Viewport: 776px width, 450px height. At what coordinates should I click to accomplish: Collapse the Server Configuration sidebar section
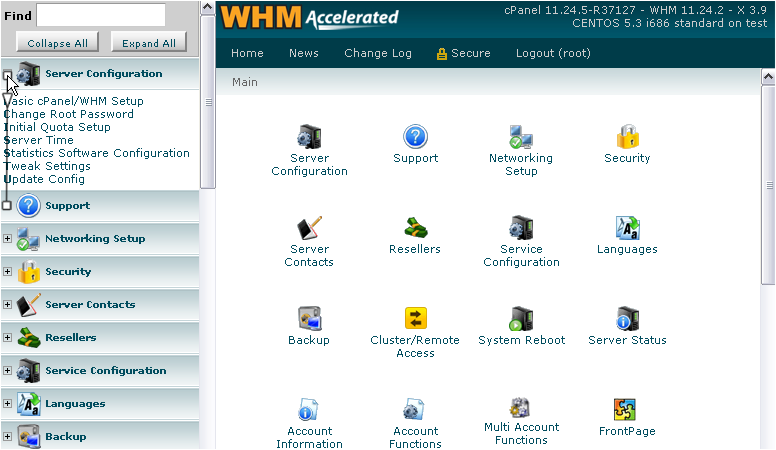tap(7, 75)
